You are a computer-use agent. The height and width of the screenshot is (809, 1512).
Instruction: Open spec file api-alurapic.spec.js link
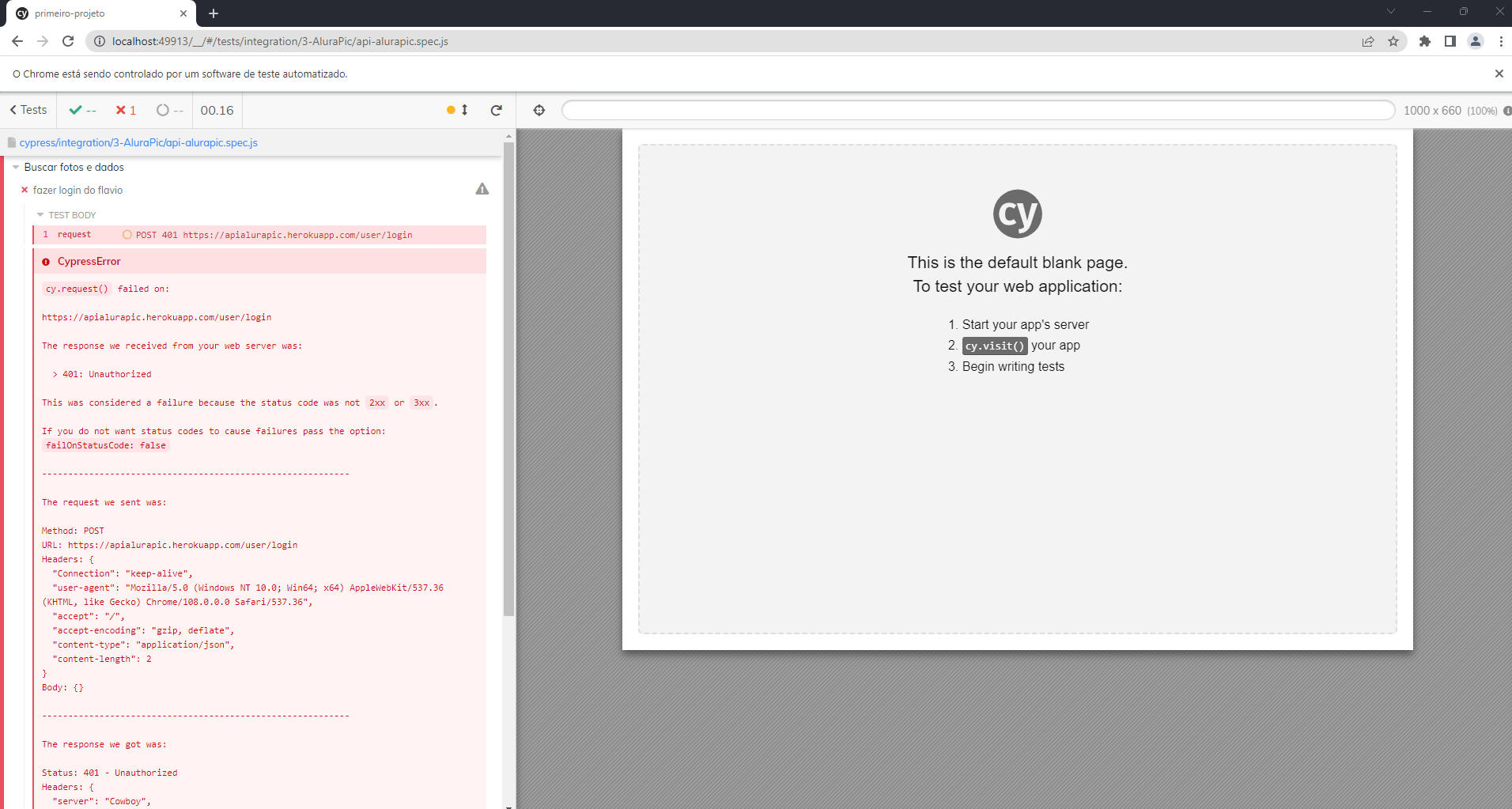[x=138, y=142]
